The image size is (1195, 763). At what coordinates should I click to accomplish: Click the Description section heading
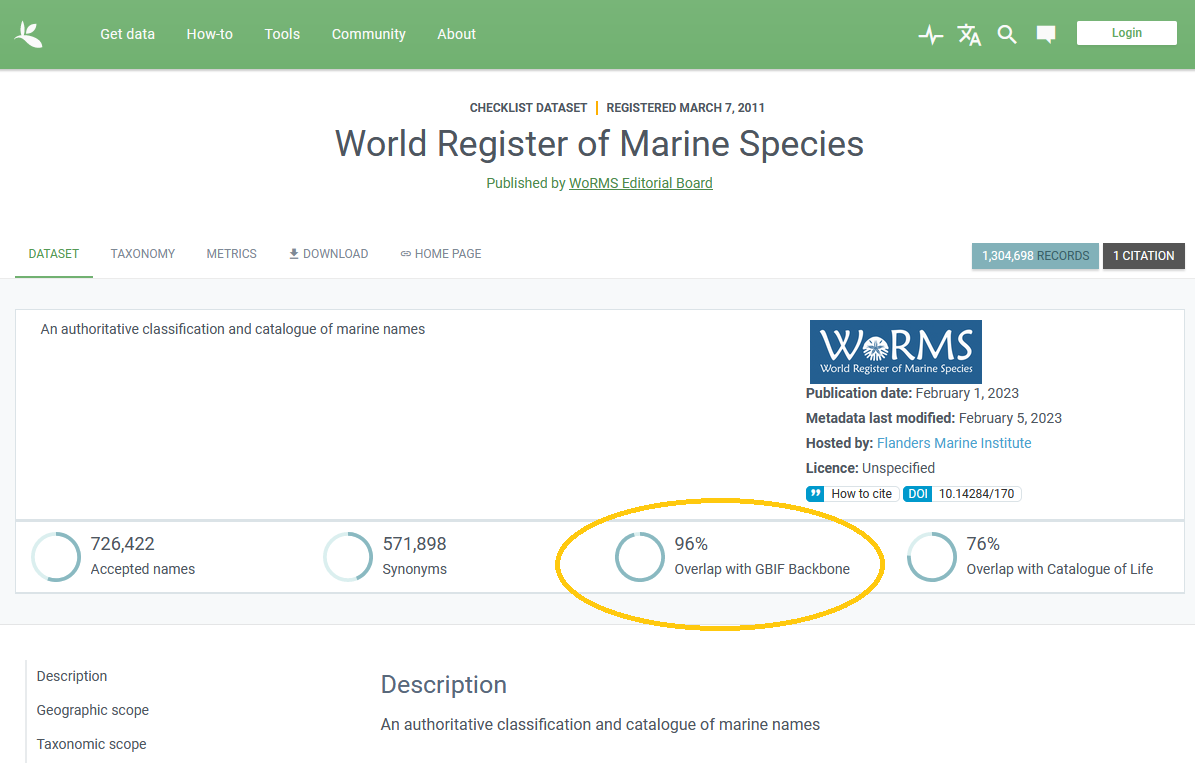click(444, 684)
